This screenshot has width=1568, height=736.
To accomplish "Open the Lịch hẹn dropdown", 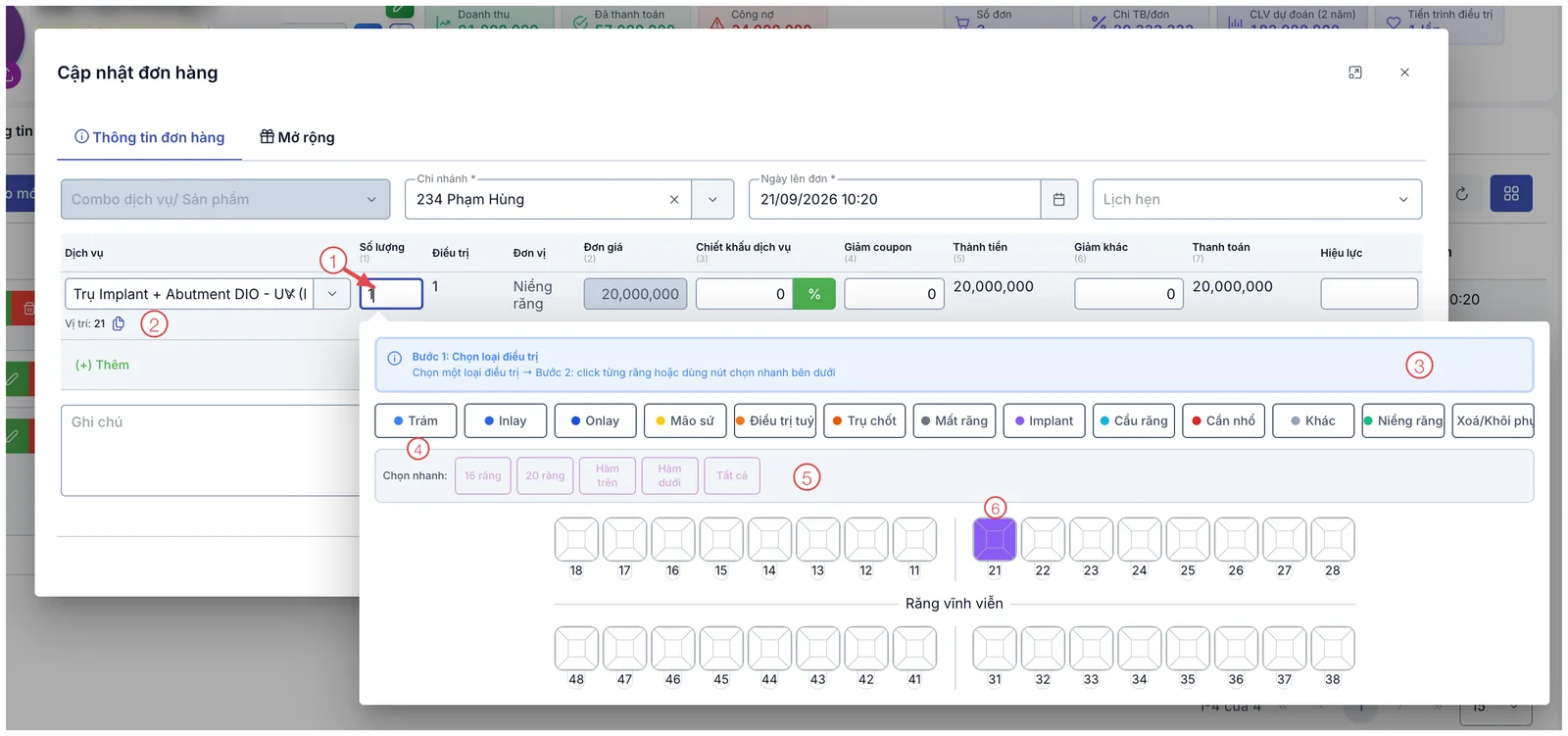I will 1257,199.
